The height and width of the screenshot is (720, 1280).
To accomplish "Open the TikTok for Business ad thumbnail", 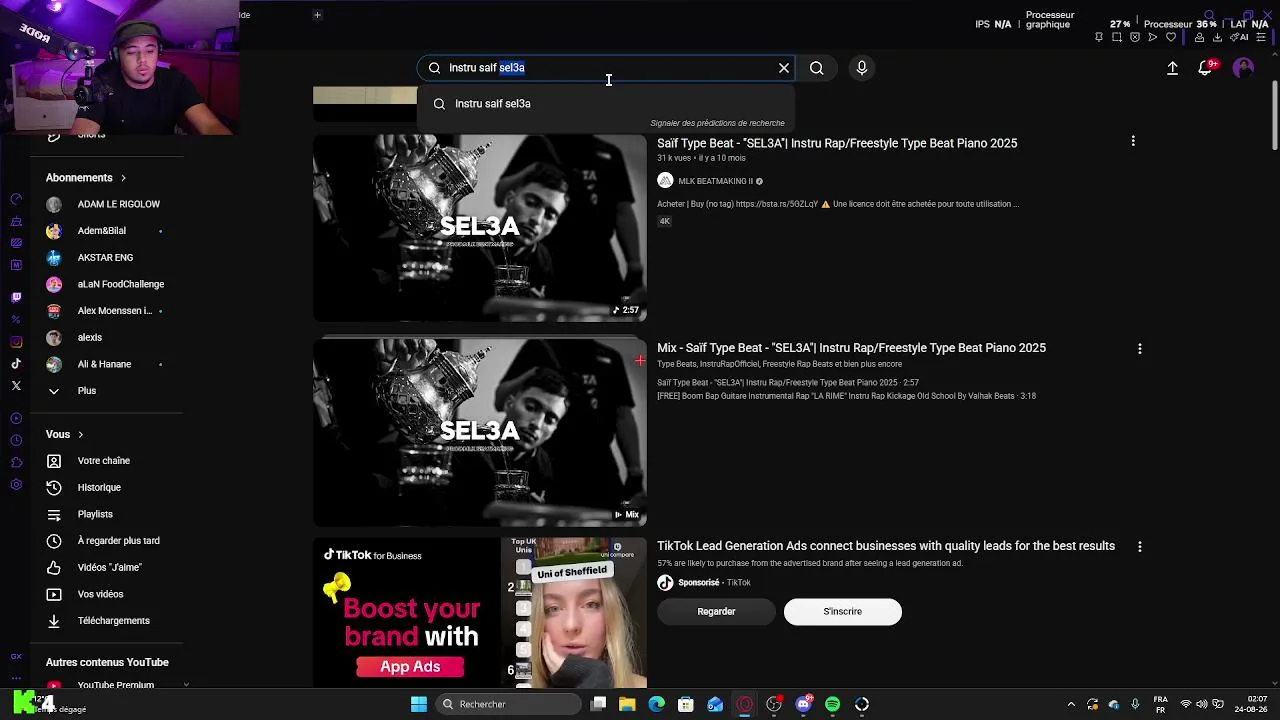I will 480,612.
